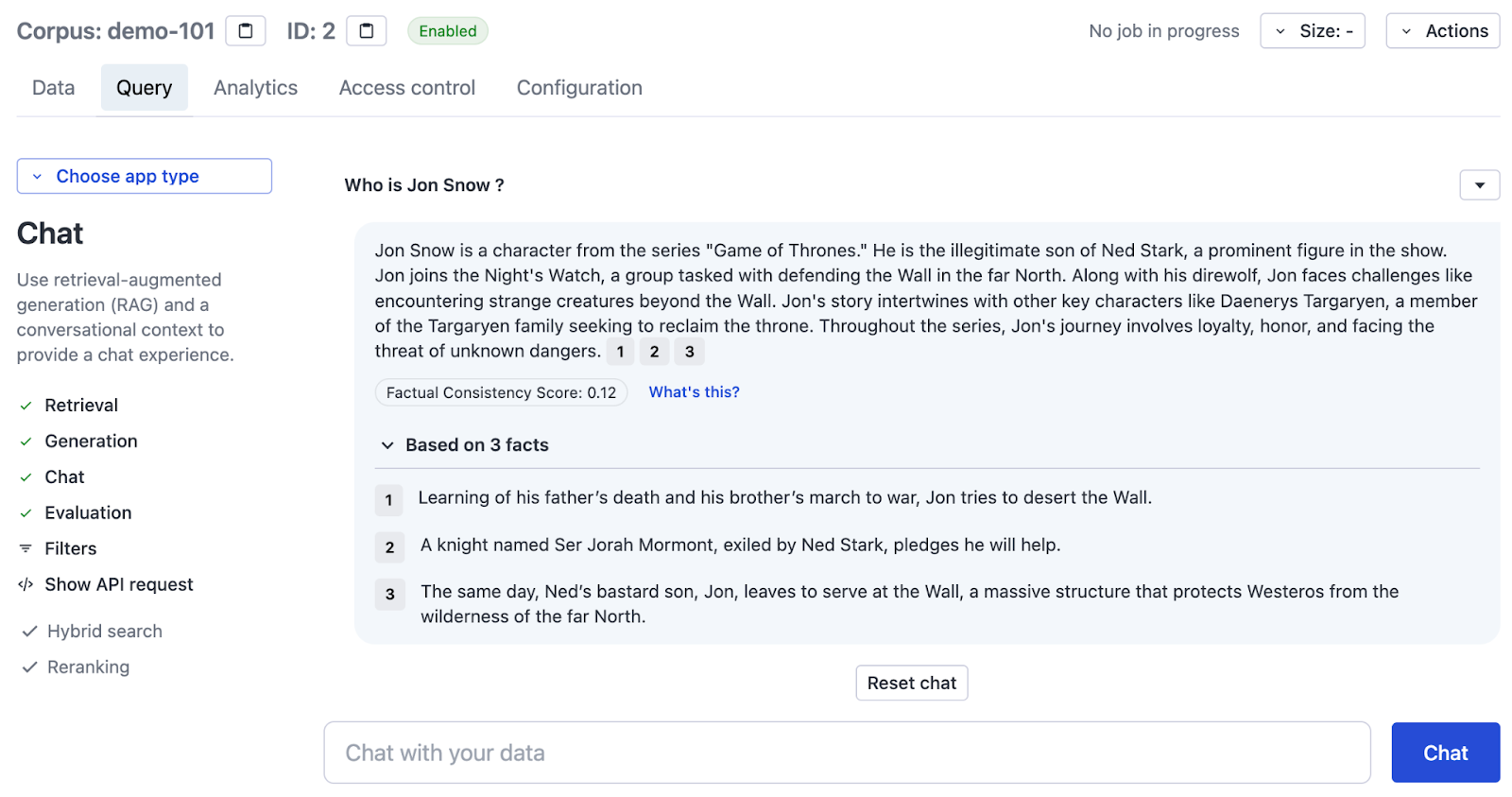Collapse the Based on 3 facts section
Viewport: 1512px width, 797px height.
pos(464,445)
